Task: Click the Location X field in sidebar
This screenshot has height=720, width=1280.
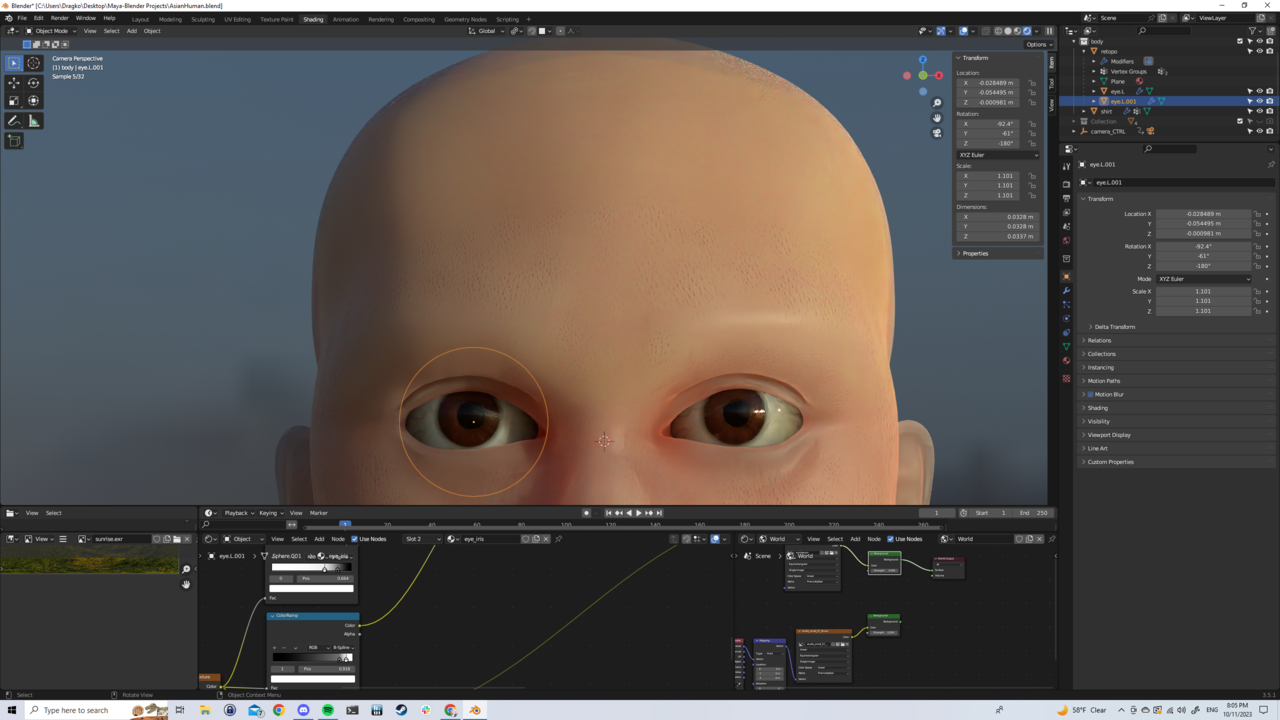Action: tap(989, 83)
